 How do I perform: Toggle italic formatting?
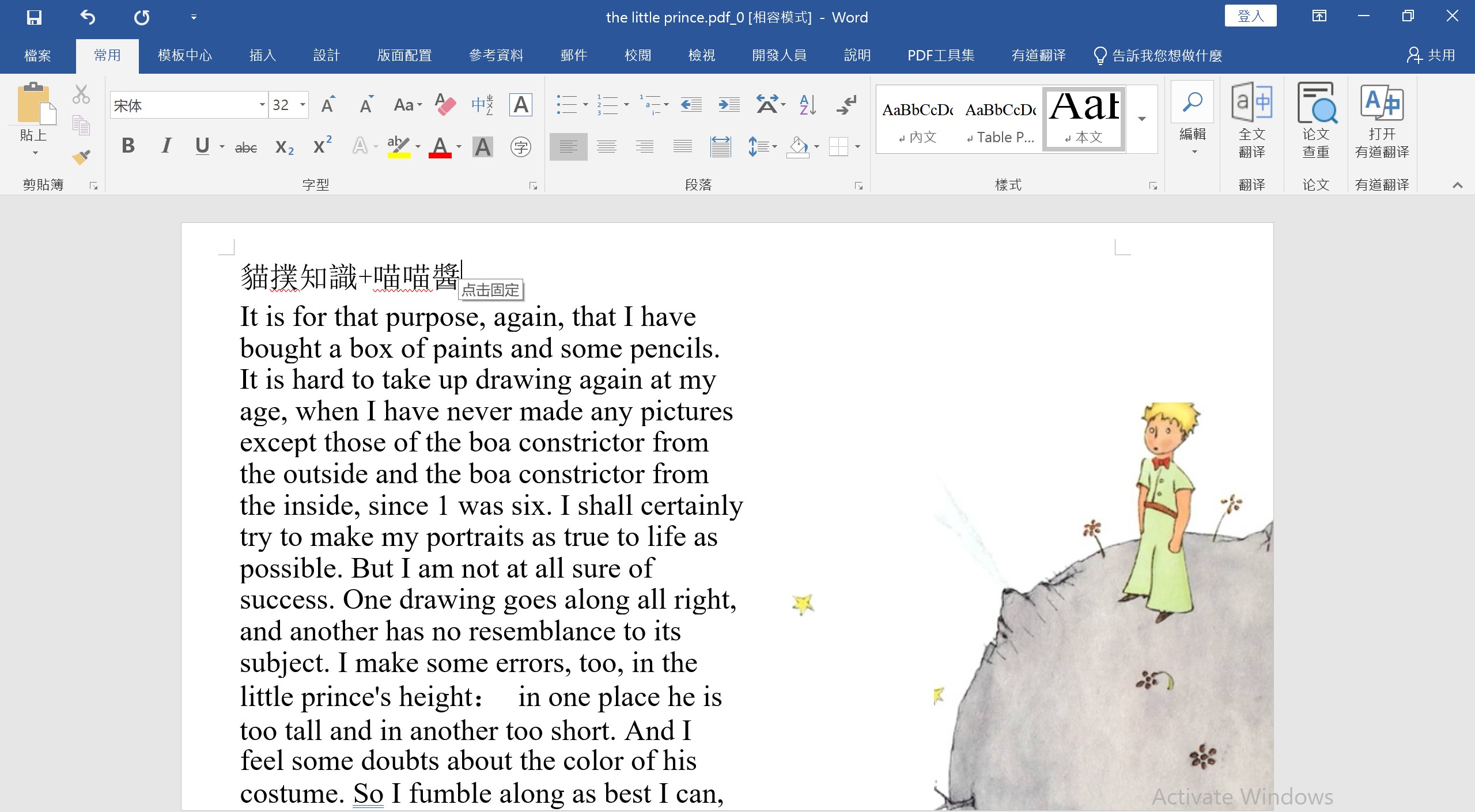(x=166, y=146)
